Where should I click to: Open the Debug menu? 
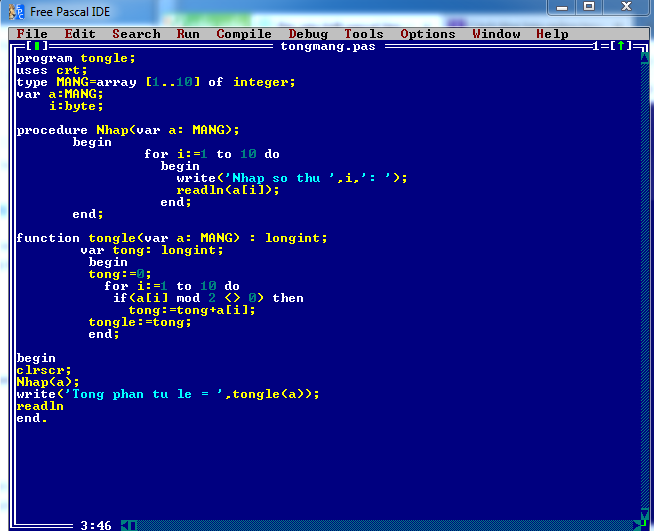(x=308, y=34)
